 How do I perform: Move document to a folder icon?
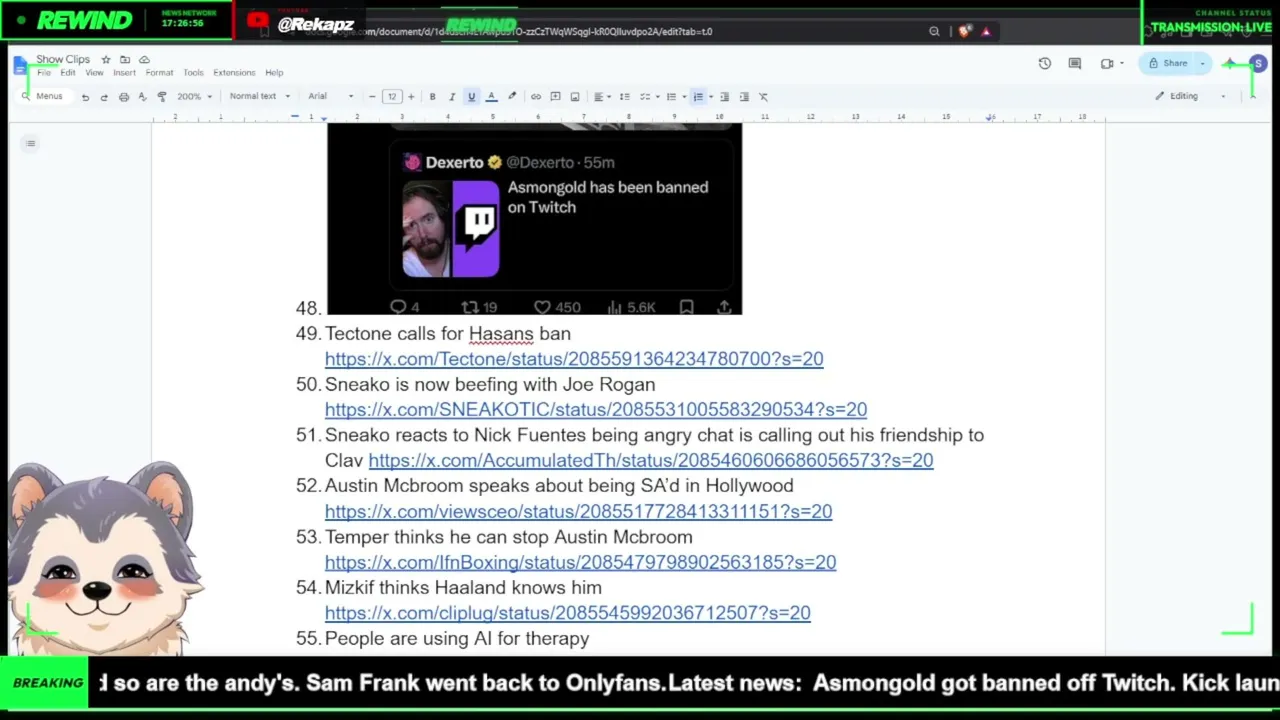[125, 60]
